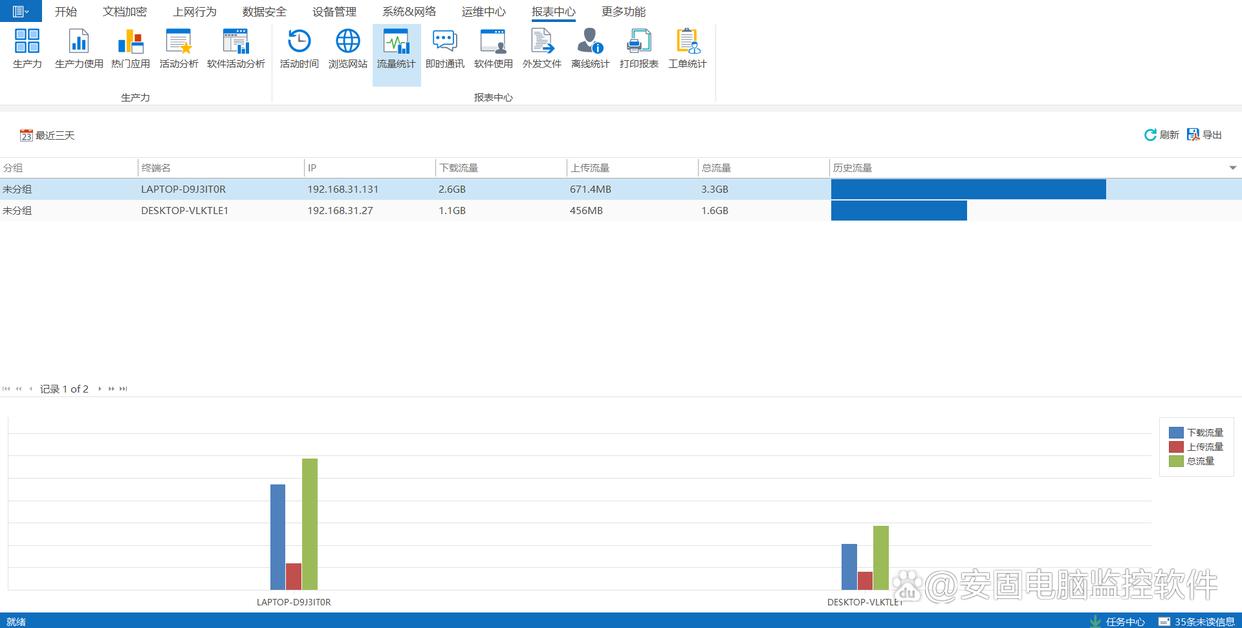This screenshot has width=1242, height=628.
Task: Open the application menu button at top-left
Action: click(20, 11)
